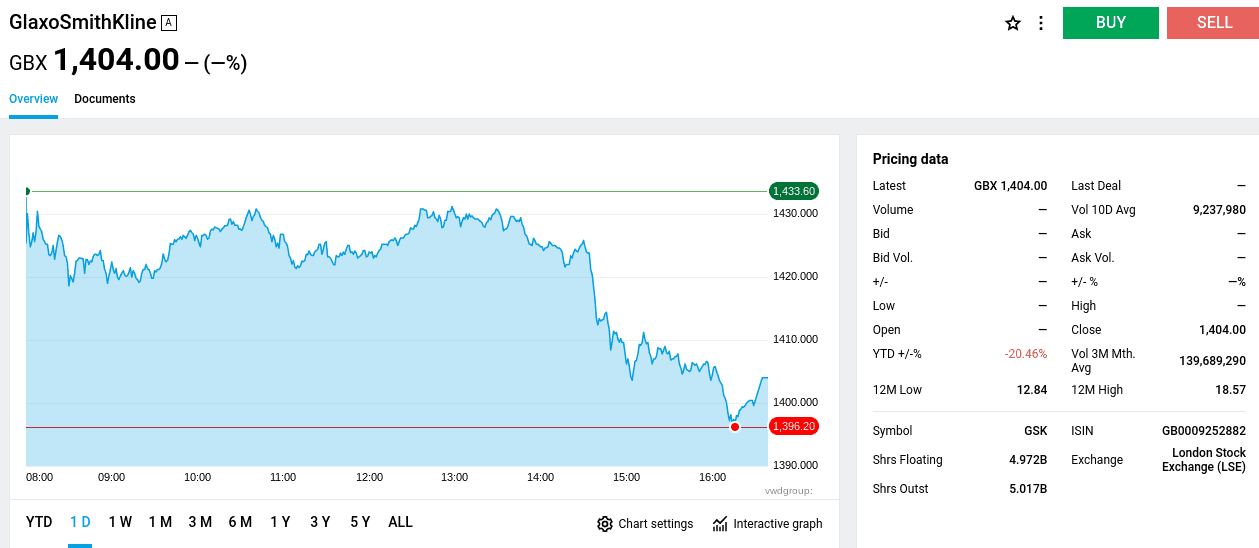The width and height of the screenshot is (1259, 548).
Task: Select the 3 M chart range
Action: coord(200,522)
